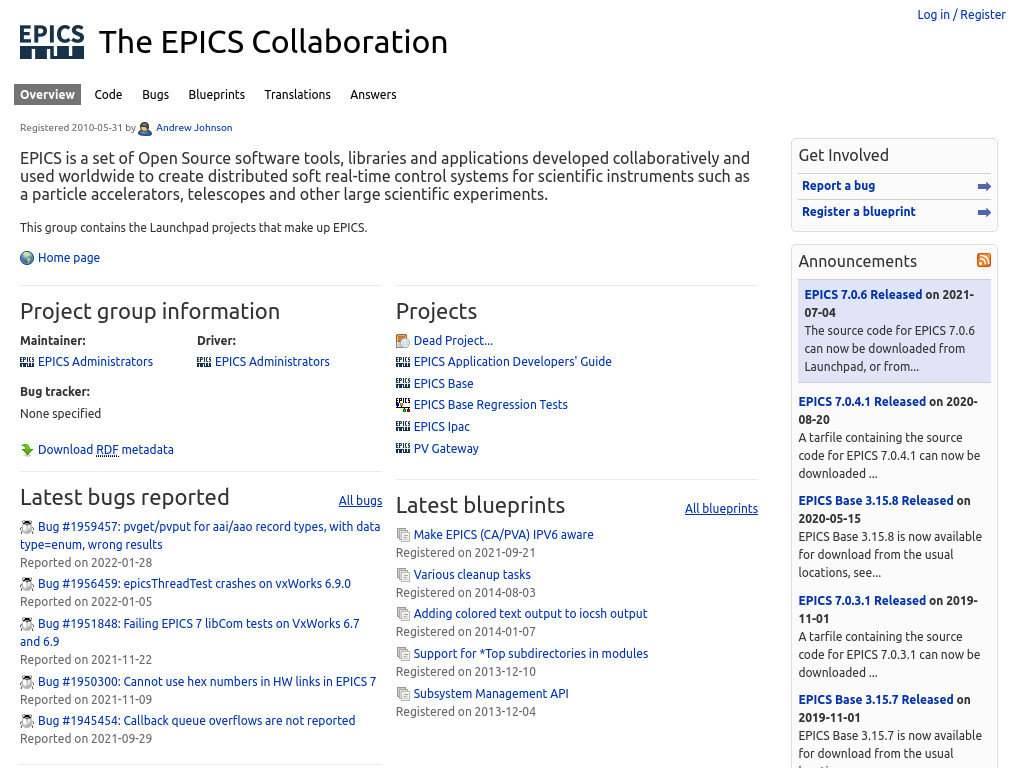Open EPICS Application Developers' Guide project
Viewport: 1024px width, 768px height.
click(513, 362)
